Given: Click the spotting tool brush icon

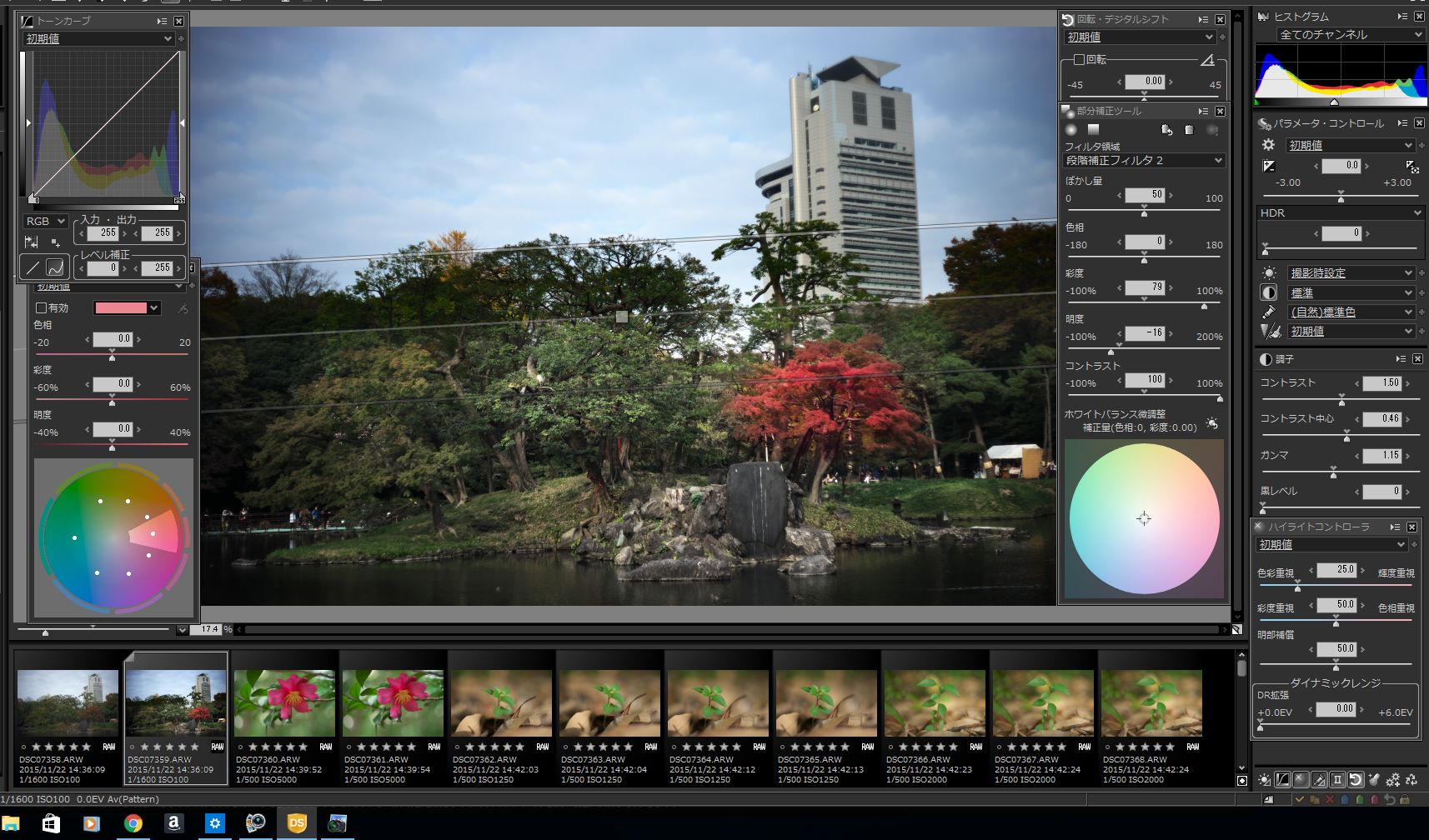Looking at the screenshot, I should pyautogui.click(x=1374, y=780).
